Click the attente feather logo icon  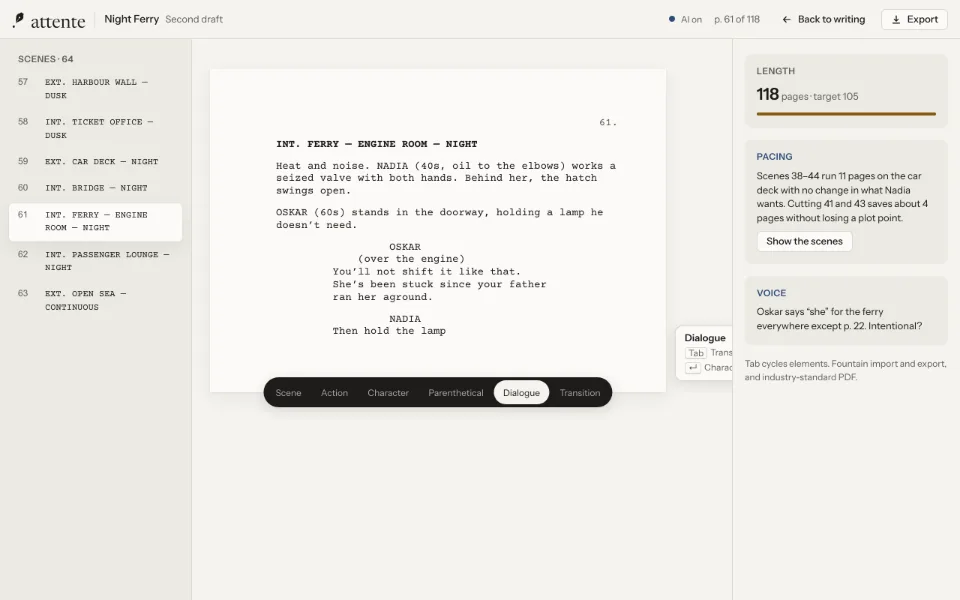click(x=18, y=20)
